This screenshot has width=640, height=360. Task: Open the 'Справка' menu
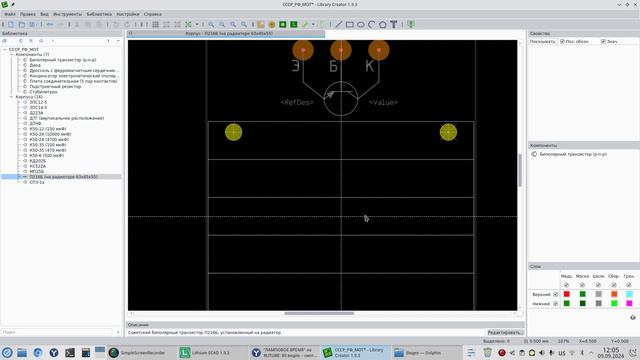coord(153,14)
